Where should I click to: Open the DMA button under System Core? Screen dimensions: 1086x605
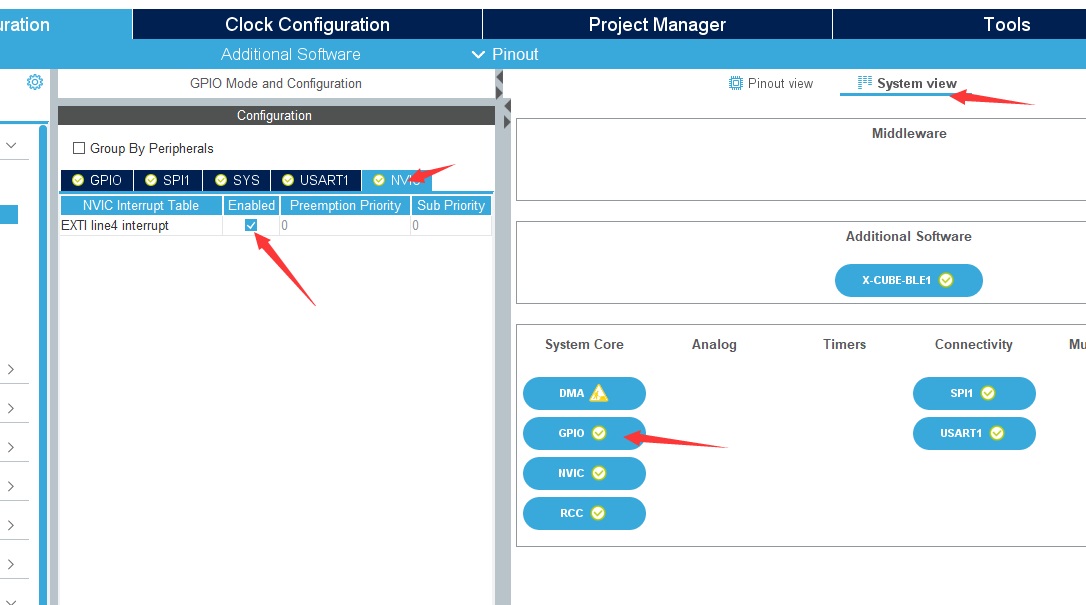(x=584, y=393)
